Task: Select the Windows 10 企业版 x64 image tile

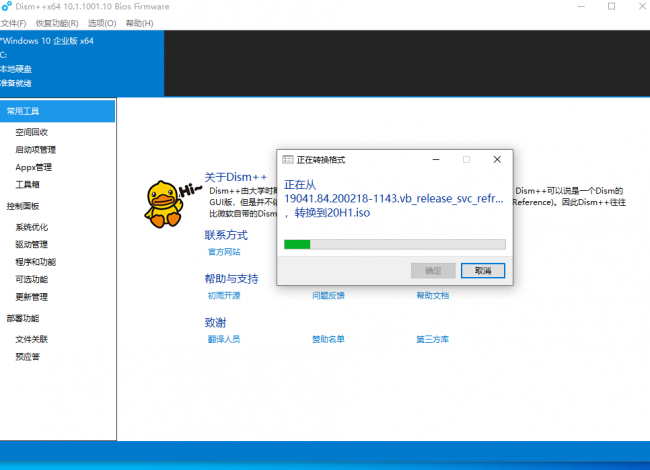Action: coord(82,63)
